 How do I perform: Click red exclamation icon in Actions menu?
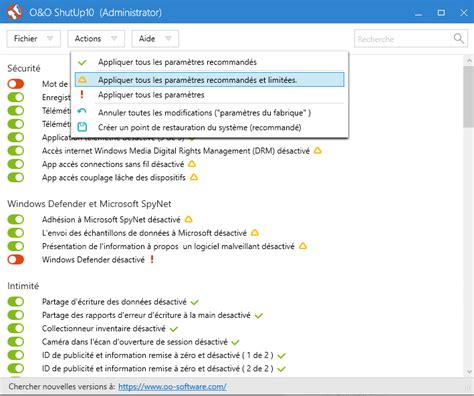(x=82, y=95)
